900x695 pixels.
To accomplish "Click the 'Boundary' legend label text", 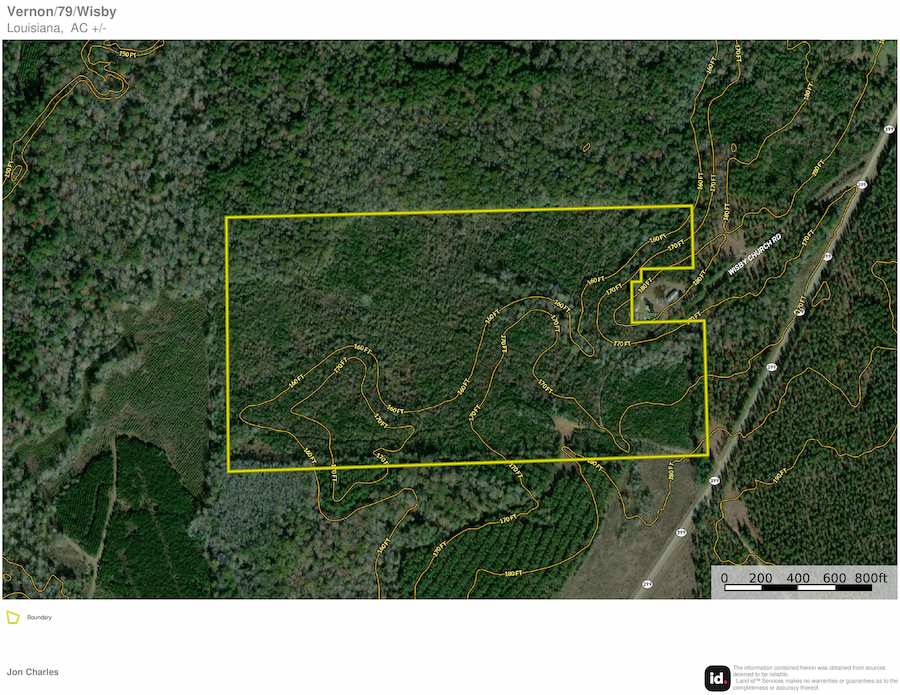I will pos(39,618).
